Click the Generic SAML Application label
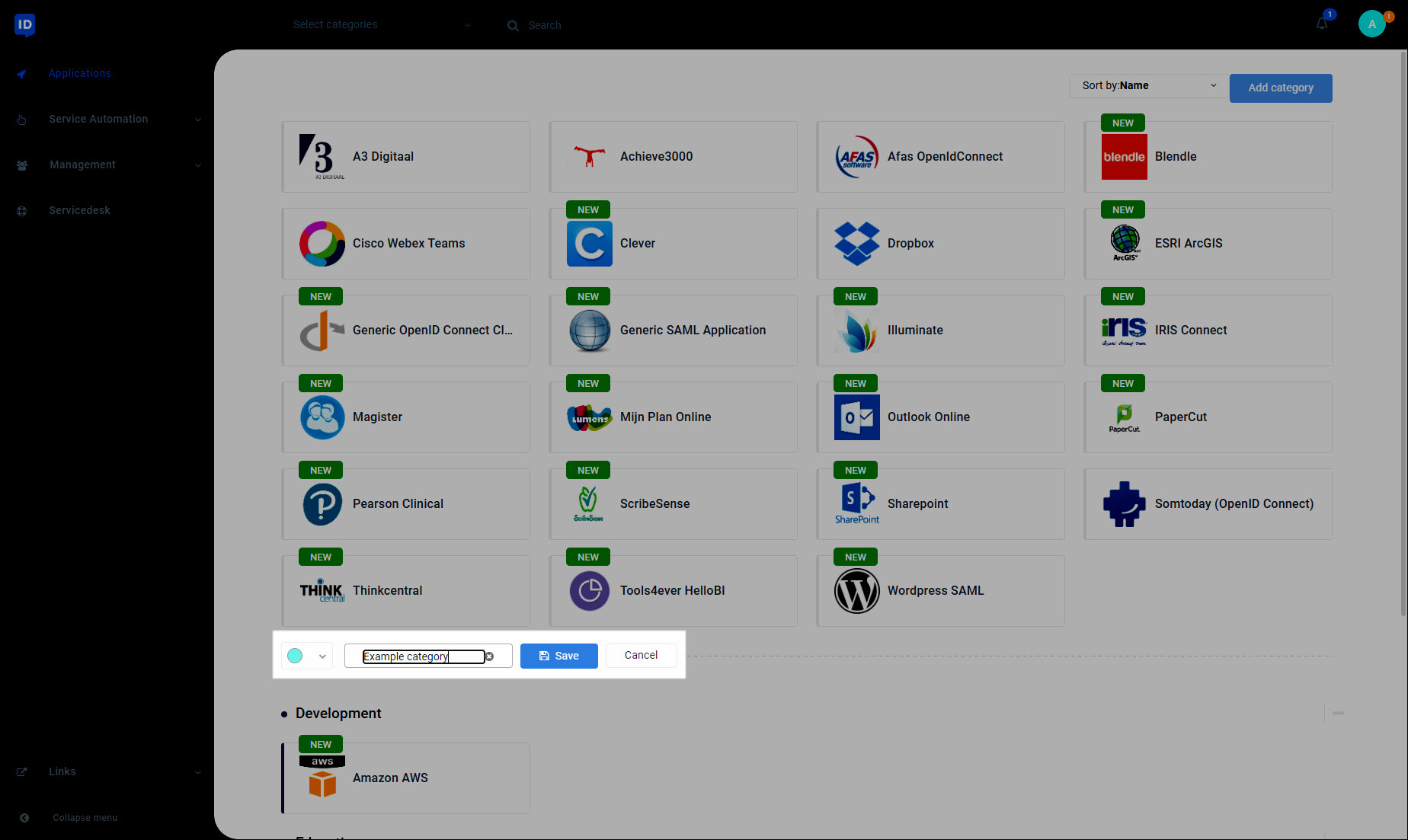1408x840 pixels. (693, 331)
